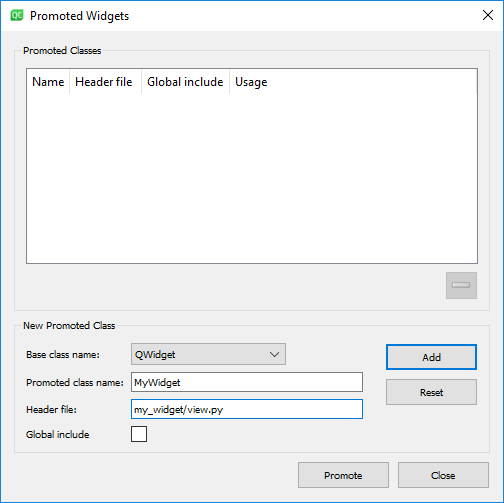This screenshot has width=504, height=503.
Task: Reset the new promoted class fields
Action: (431, 392)
